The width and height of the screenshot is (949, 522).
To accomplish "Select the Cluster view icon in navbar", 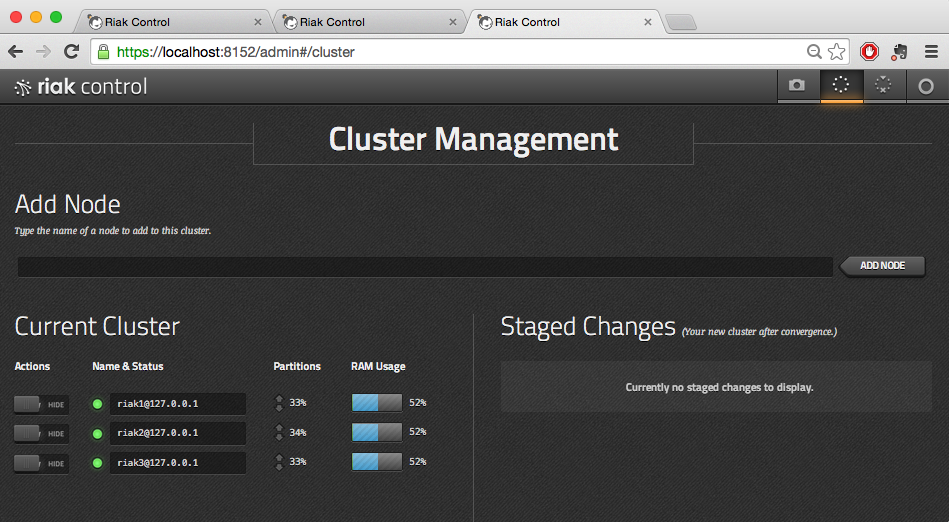I will 841,85.
